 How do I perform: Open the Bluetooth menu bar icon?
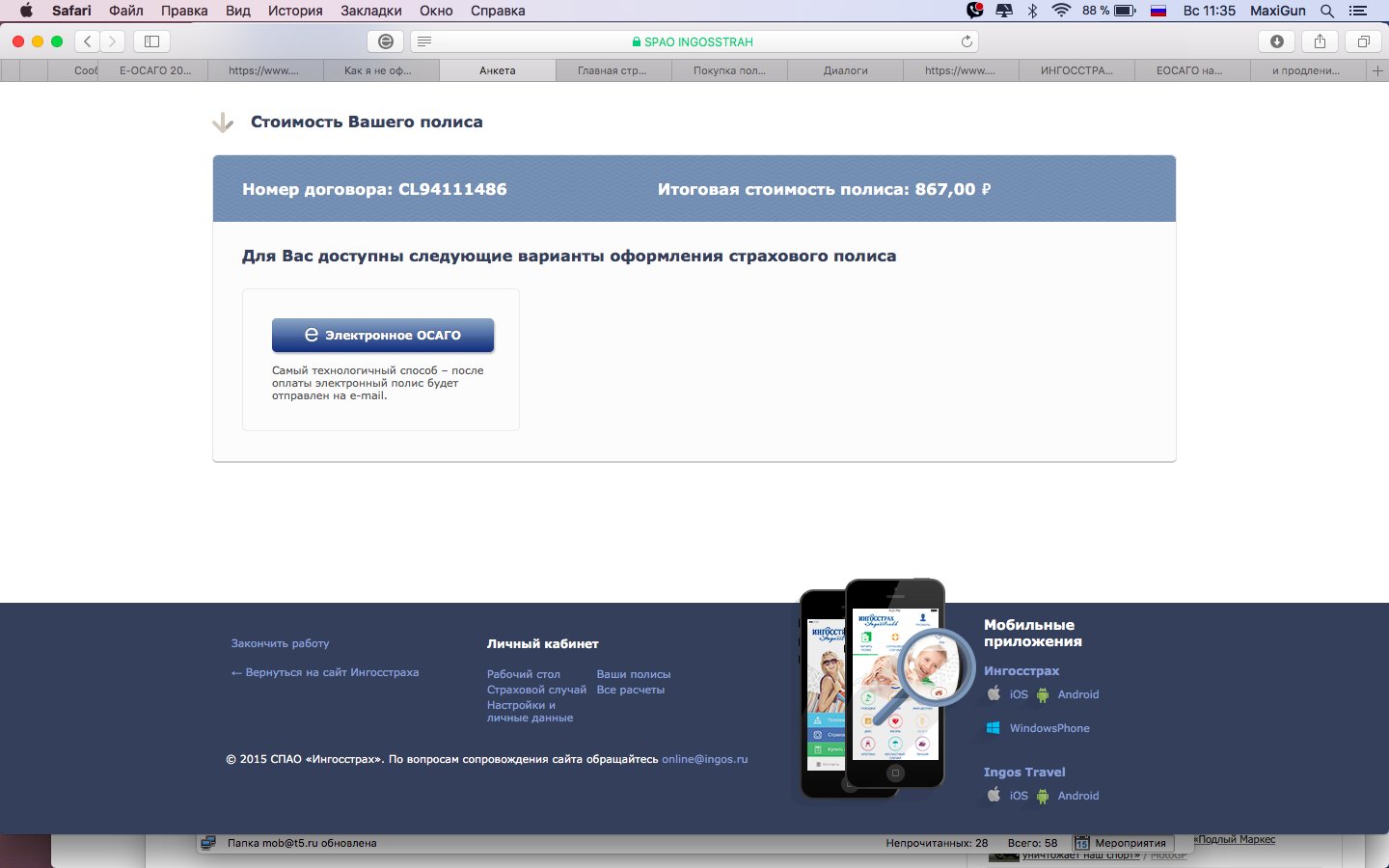1032,11
